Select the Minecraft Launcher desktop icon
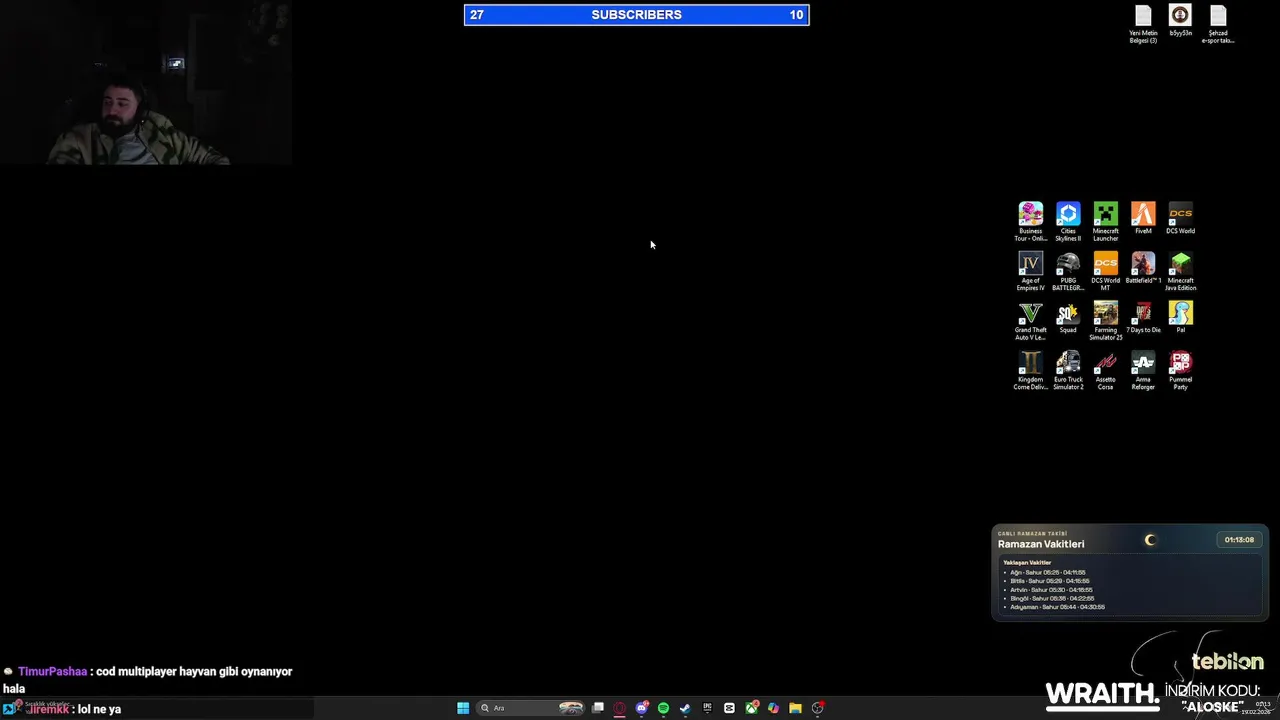The width and height of the screenshot is (1280, 720). click(1105, 222)
